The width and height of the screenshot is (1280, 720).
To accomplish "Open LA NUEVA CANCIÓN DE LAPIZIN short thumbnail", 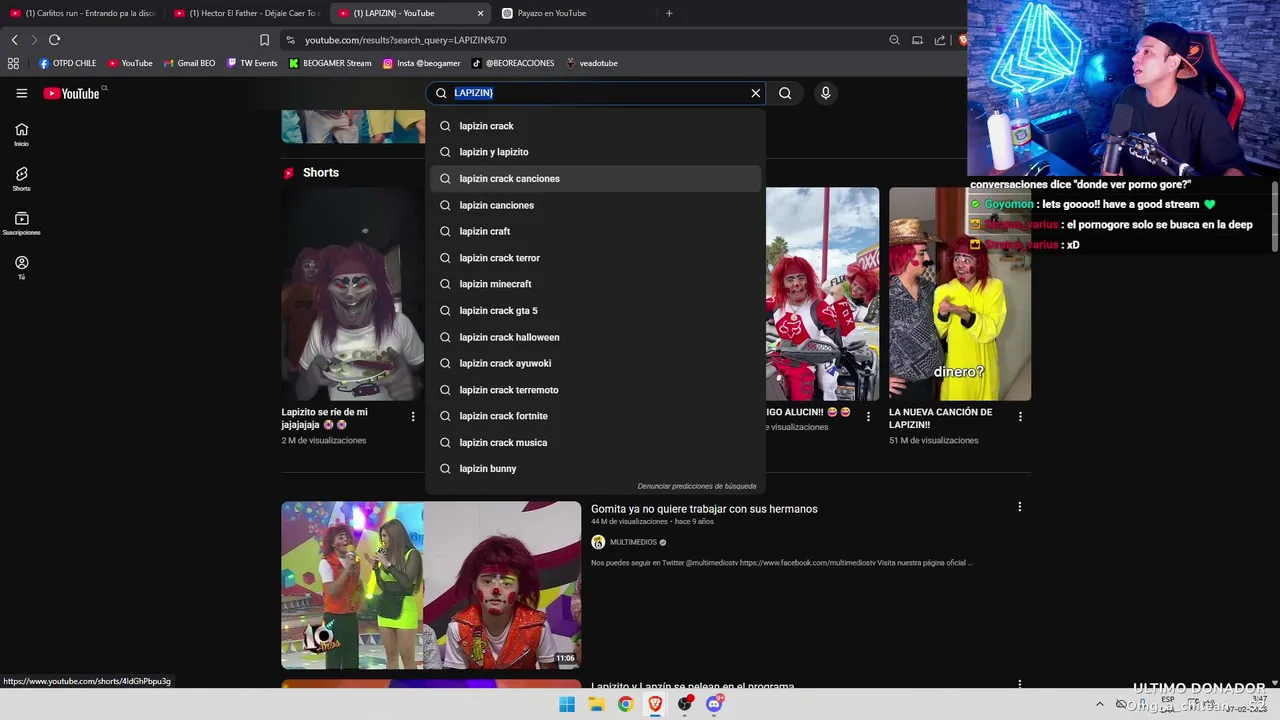I will click(x=960, y=294).
